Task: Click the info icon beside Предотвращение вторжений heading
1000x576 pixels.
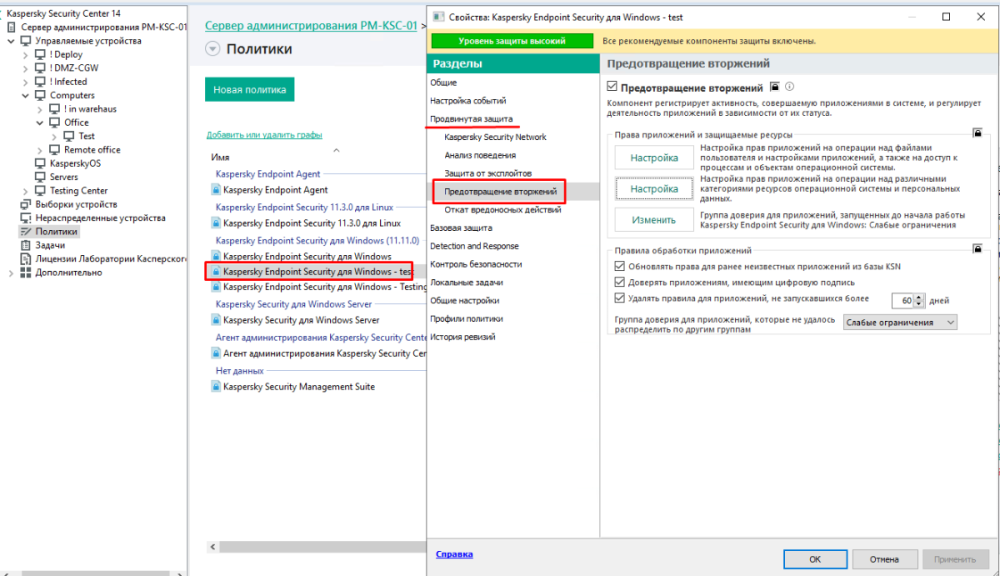Action: coord(790,87)
